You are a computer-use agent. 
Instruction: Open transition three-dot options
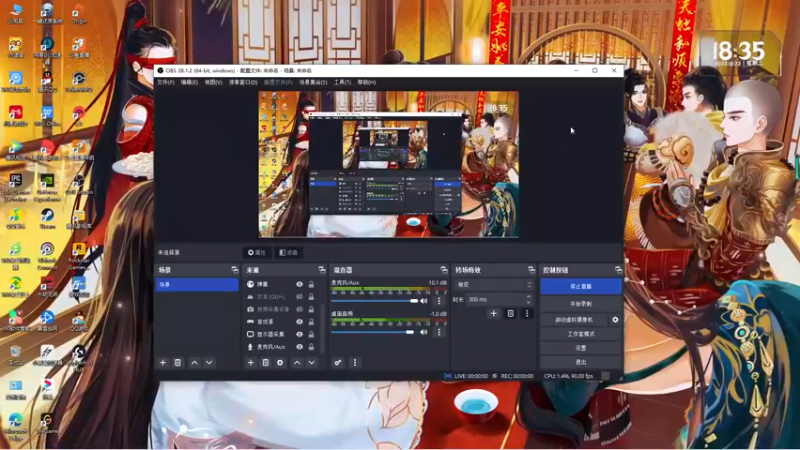click(527, 313)
